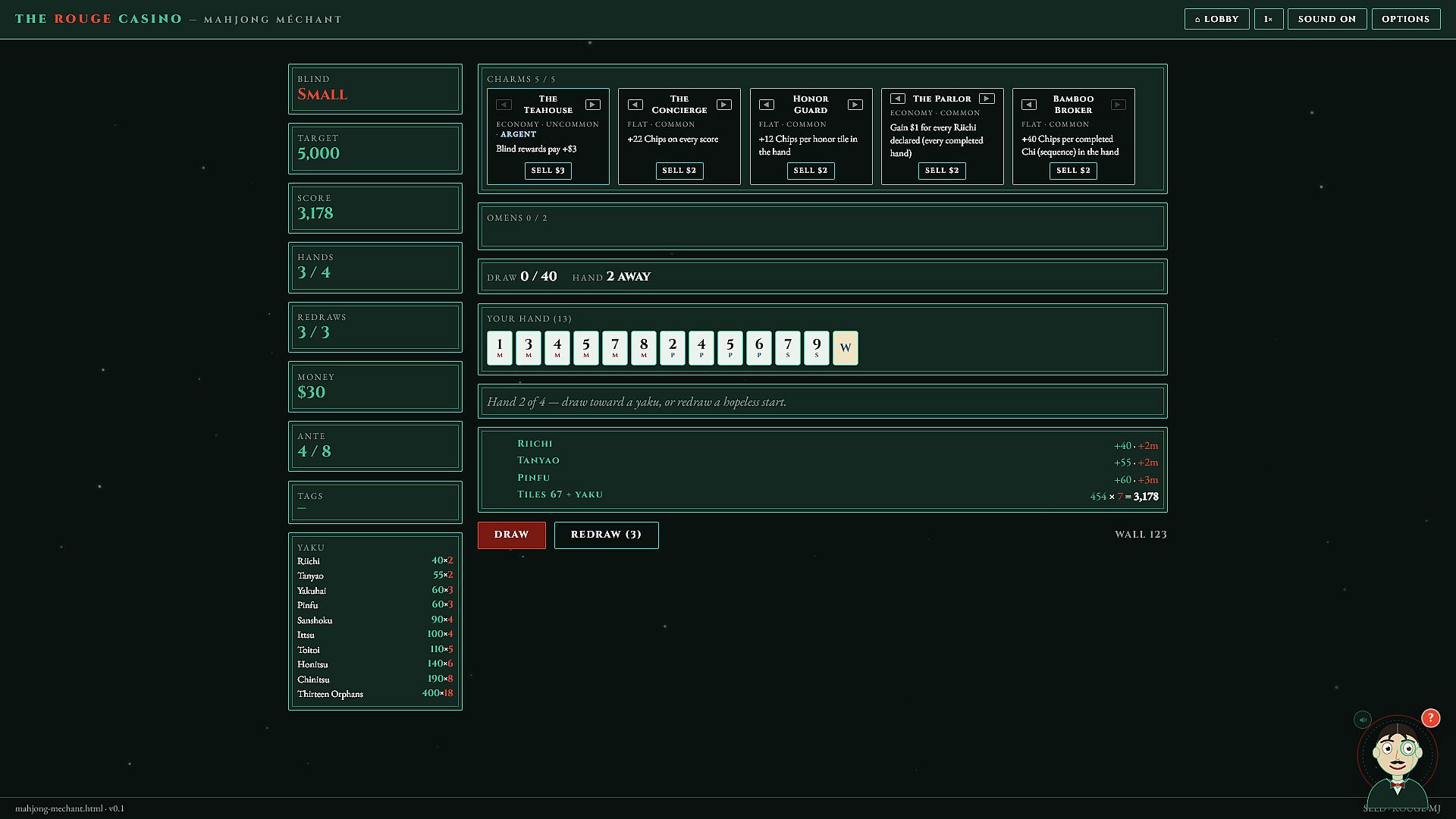Image resolution: width=1456 pixels, height=819 pixels.
Task: Click the Riichi row in Yaku list
Action: point(375,561)
